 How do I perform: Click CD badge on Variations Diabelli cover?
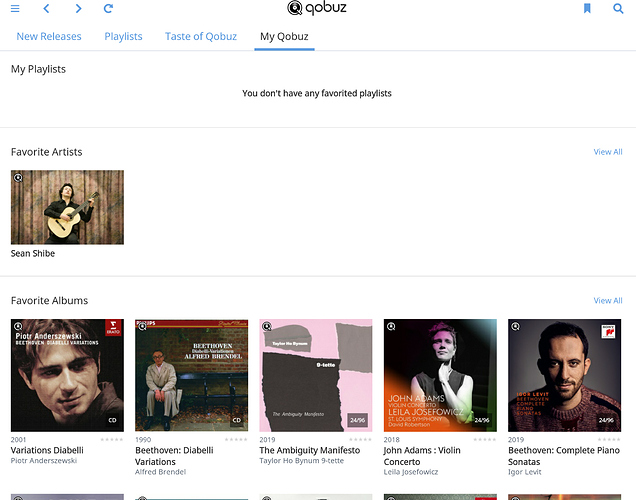pyautogui.click(x=112, y=420)
